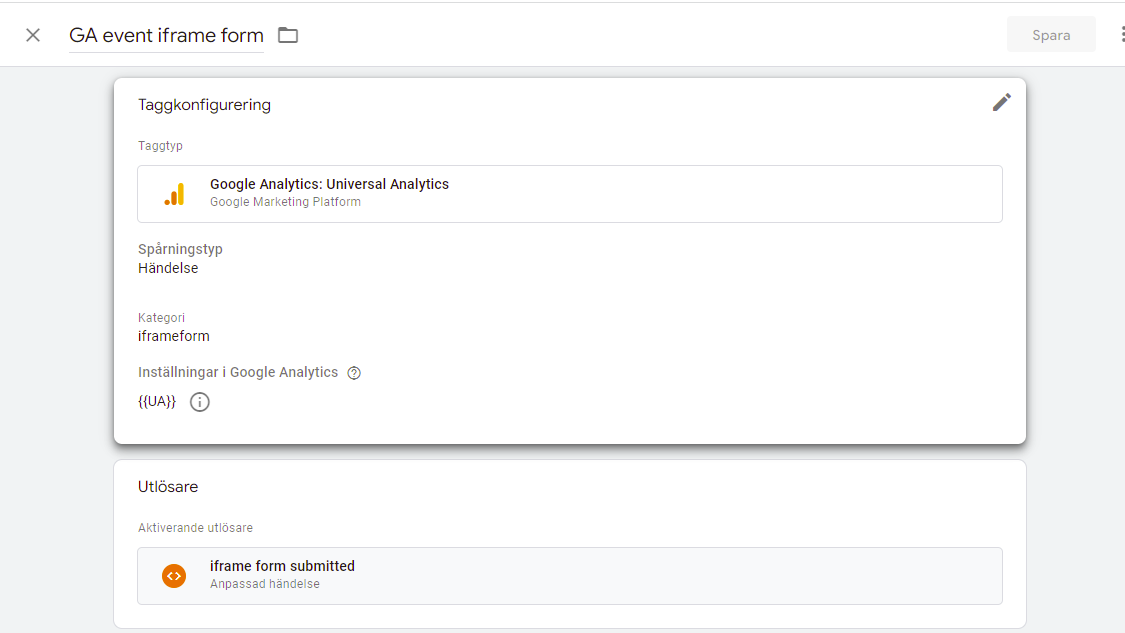This screenshot has width=1125, height=633.
Task: Click the Händelse tracking type value
Action: click(x=168, y=268)
